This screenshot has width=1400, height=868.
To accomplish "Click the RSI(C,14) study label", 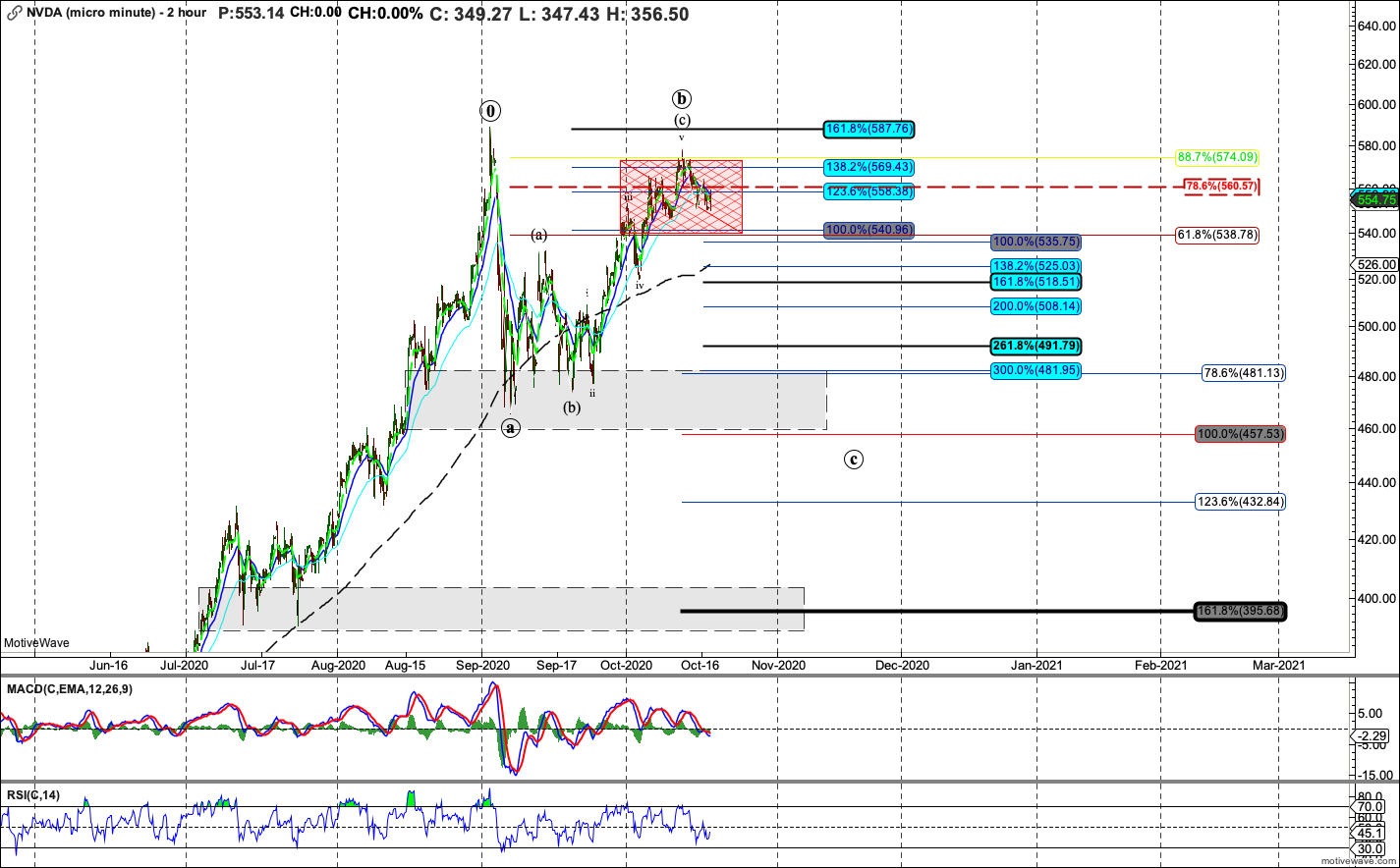I will (31, 794).
